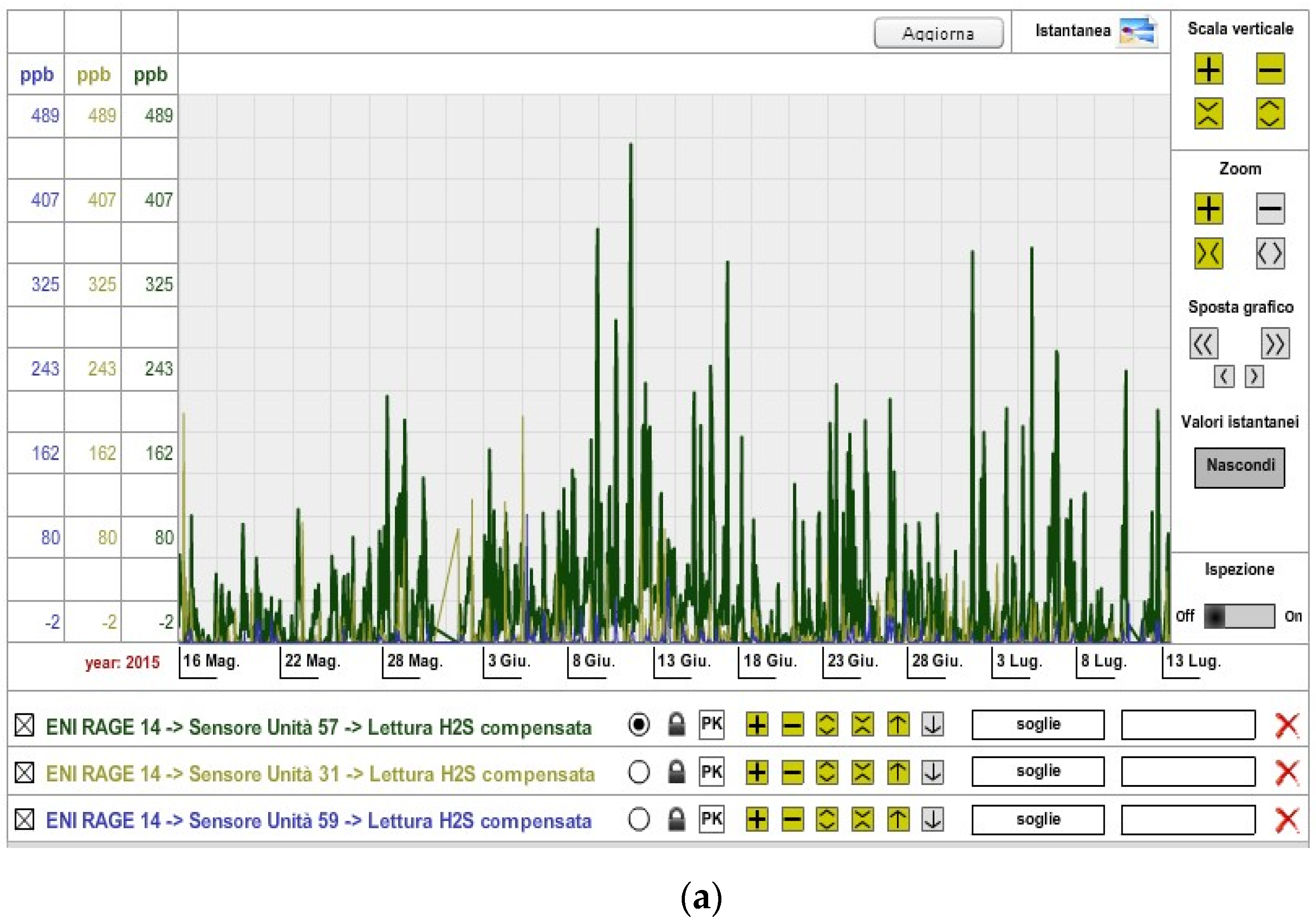
Task: Click the Scala verticale plus icon
Action: click(1208, 69)
